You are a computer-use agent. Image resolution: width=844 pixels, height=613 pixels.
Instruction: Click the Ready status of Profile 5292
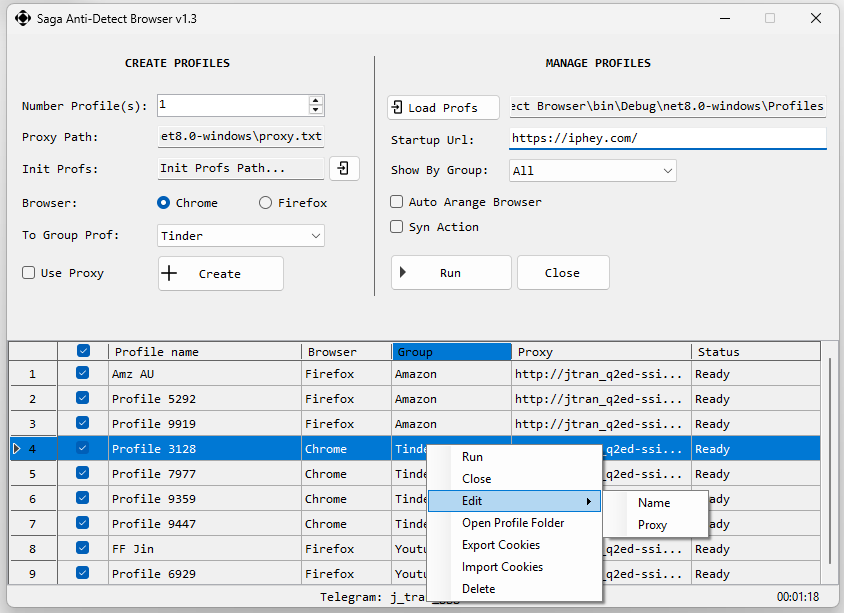click(x=756, y=399)
